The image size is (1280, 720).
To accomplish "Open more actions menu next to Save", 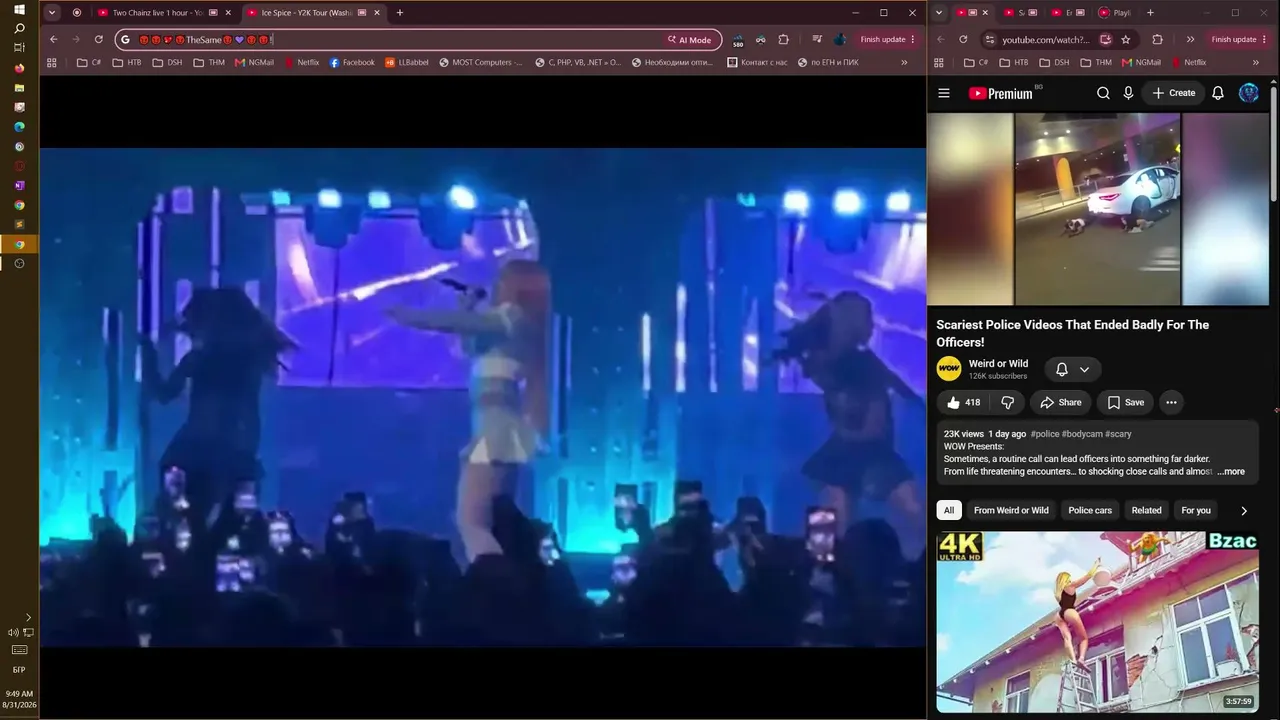I will [x=1171, y=402].
